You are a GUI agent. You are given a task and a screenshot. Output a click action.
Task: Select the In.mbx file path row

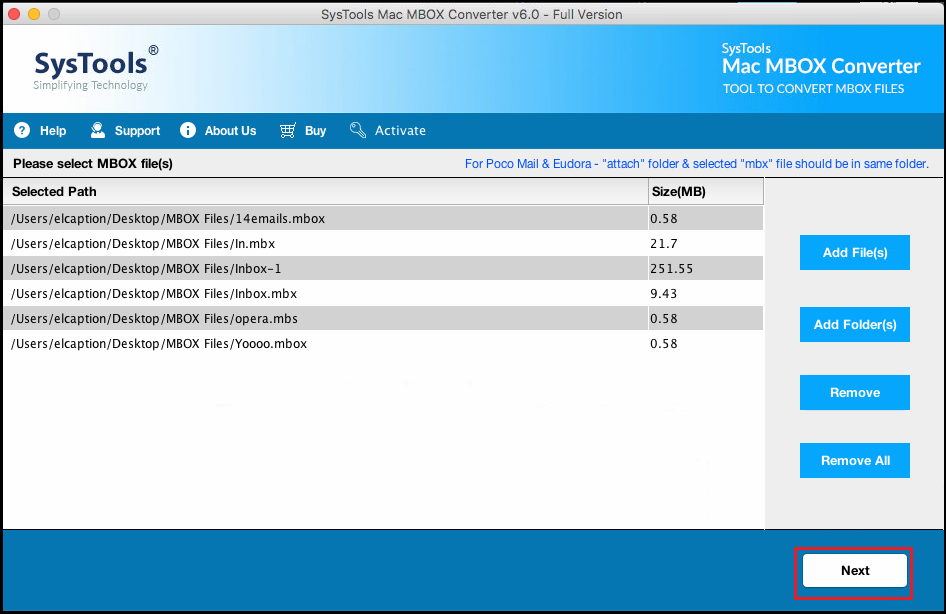(x=383, y=244)
